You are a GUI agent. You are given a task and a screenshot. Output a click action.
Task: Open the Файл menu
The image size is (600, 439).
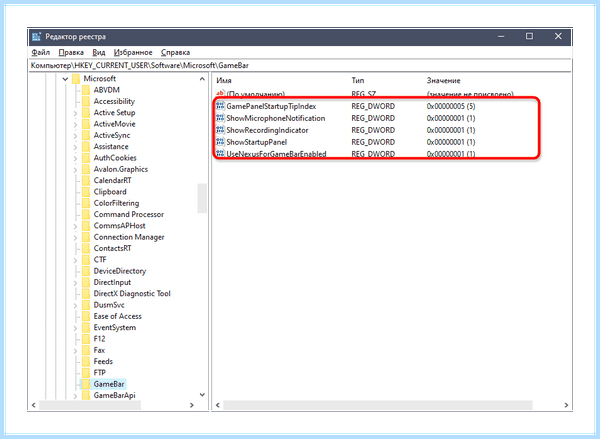[x=41, y=52]
